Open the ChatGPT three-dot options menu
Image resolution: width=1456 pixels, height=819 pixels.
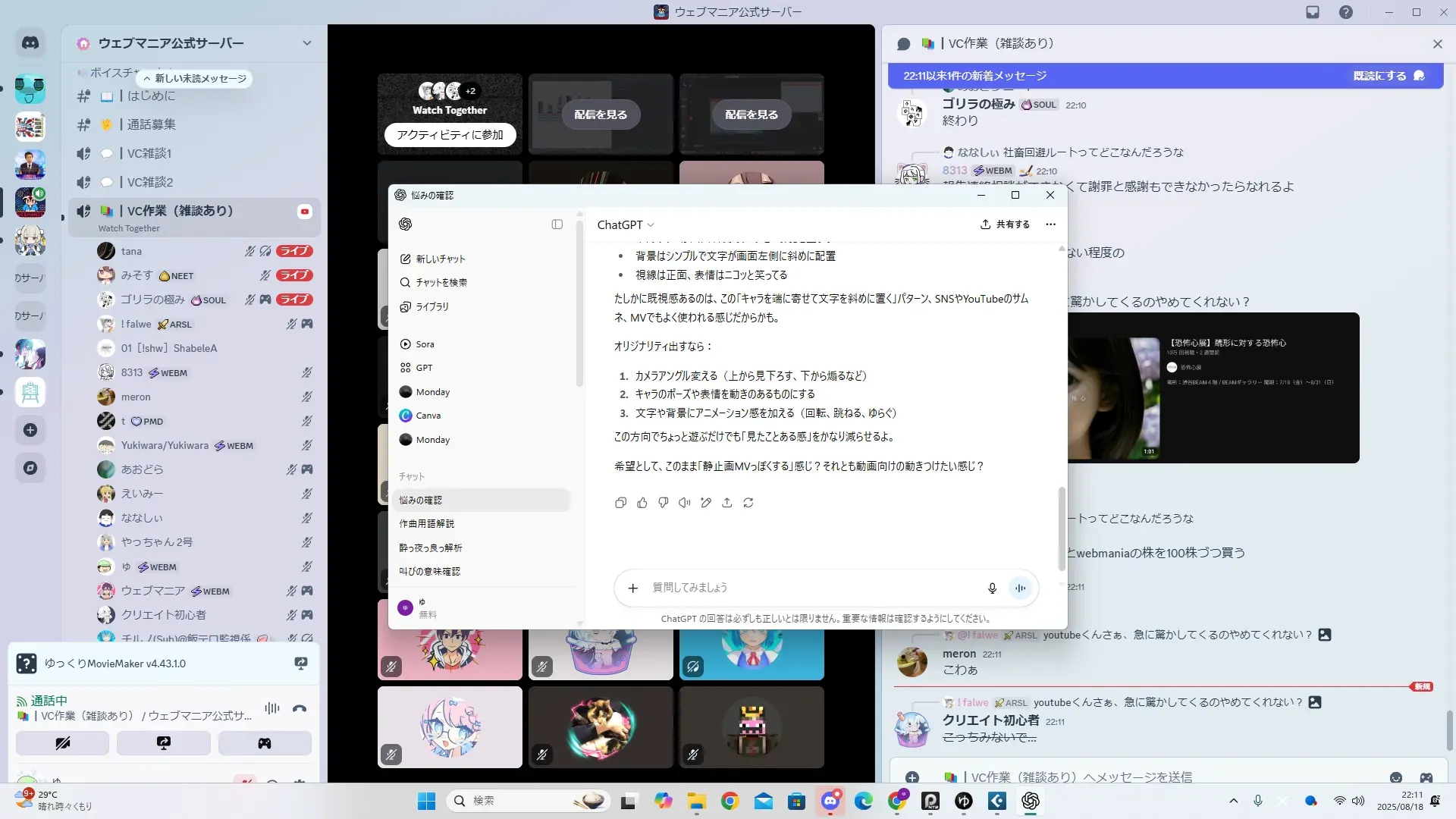[1050, 224]
